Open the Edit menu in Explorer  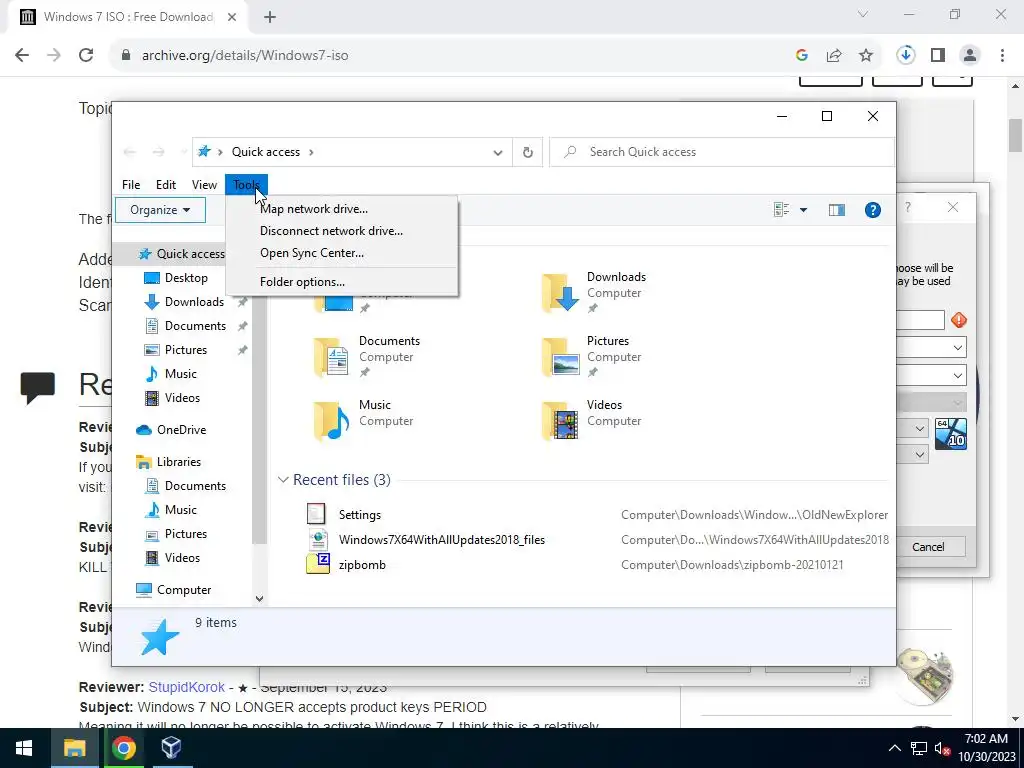[x=166, y=185]
